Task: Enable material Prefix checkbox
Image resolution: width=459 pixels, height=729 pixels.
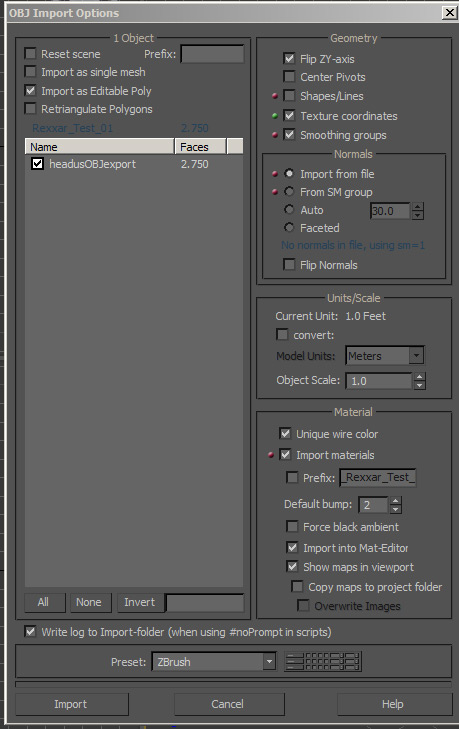Action: coord(293,477)
